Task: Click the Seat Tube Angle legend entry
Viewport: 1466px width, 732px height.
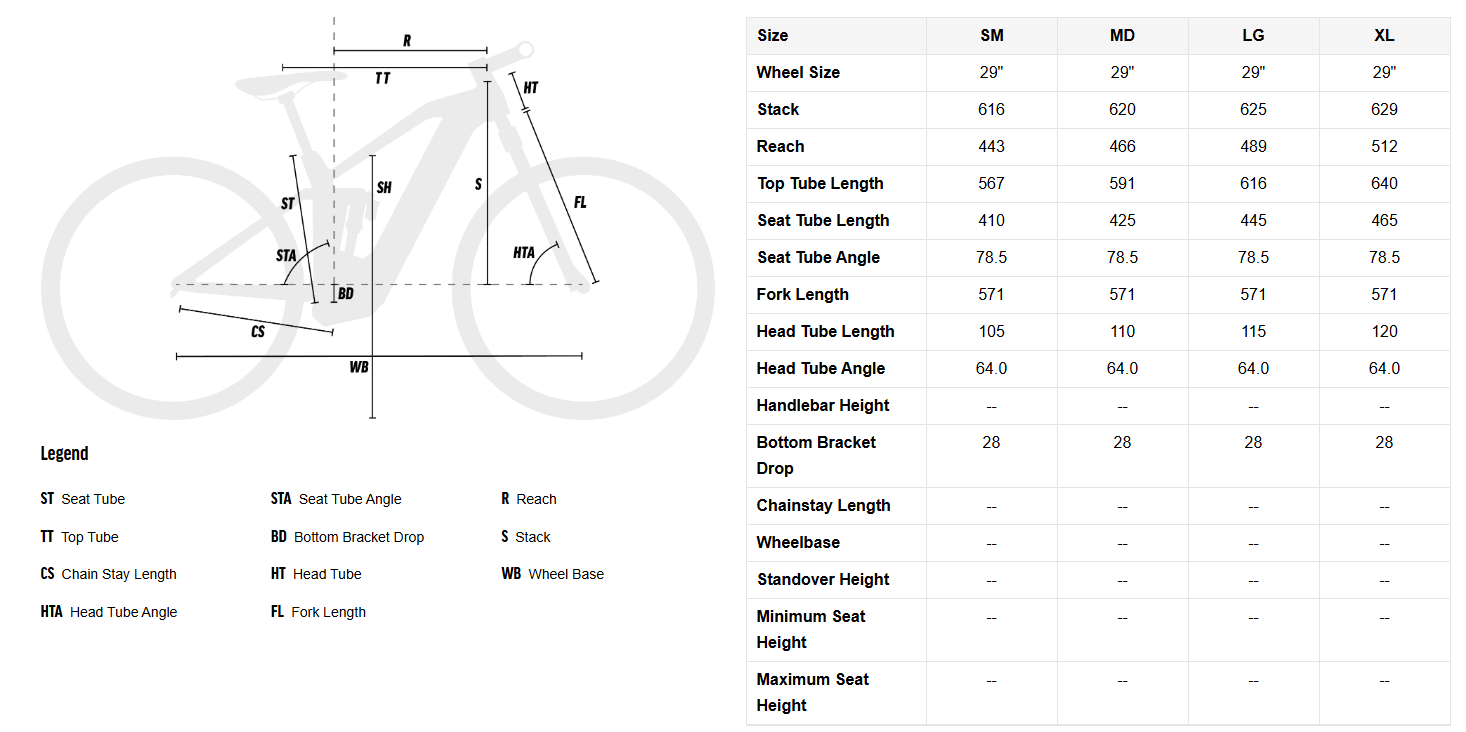Action: pyautogui.click(x=336, y=499)
